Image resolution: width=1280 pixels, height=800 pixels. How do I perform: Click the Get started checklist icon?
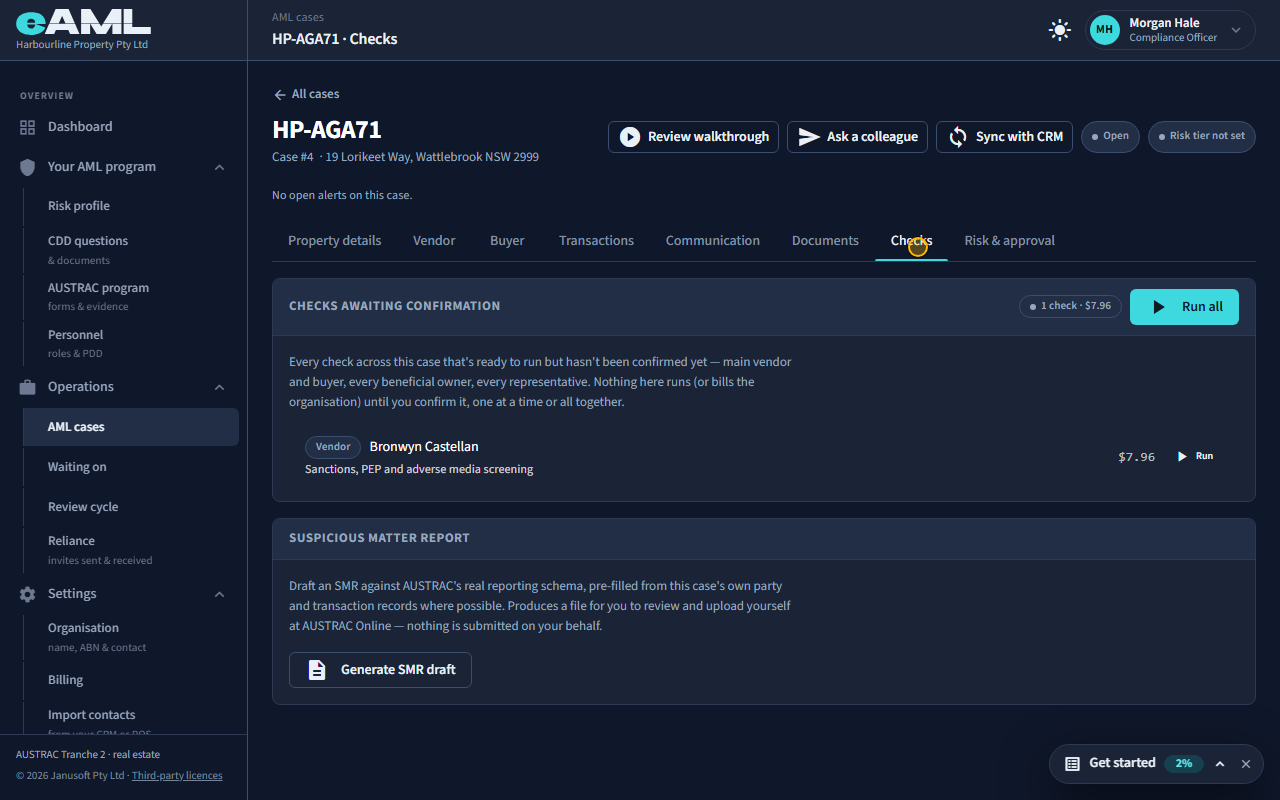tap(1072, 763)
